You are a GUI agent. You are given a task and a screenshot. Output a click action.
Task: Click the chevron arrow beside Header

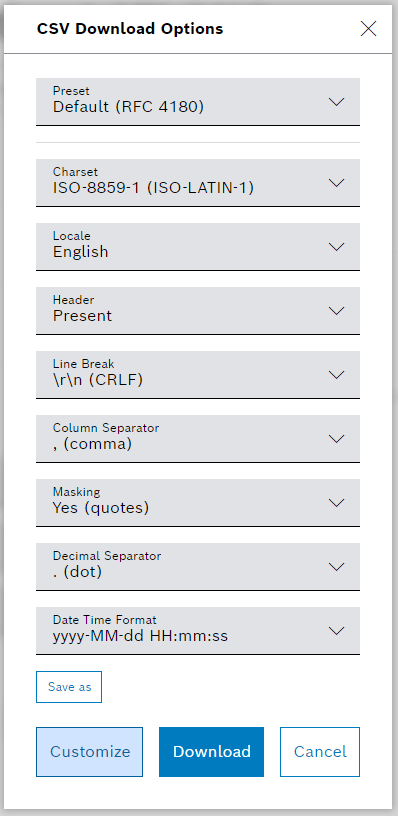(x=337, y=311)
